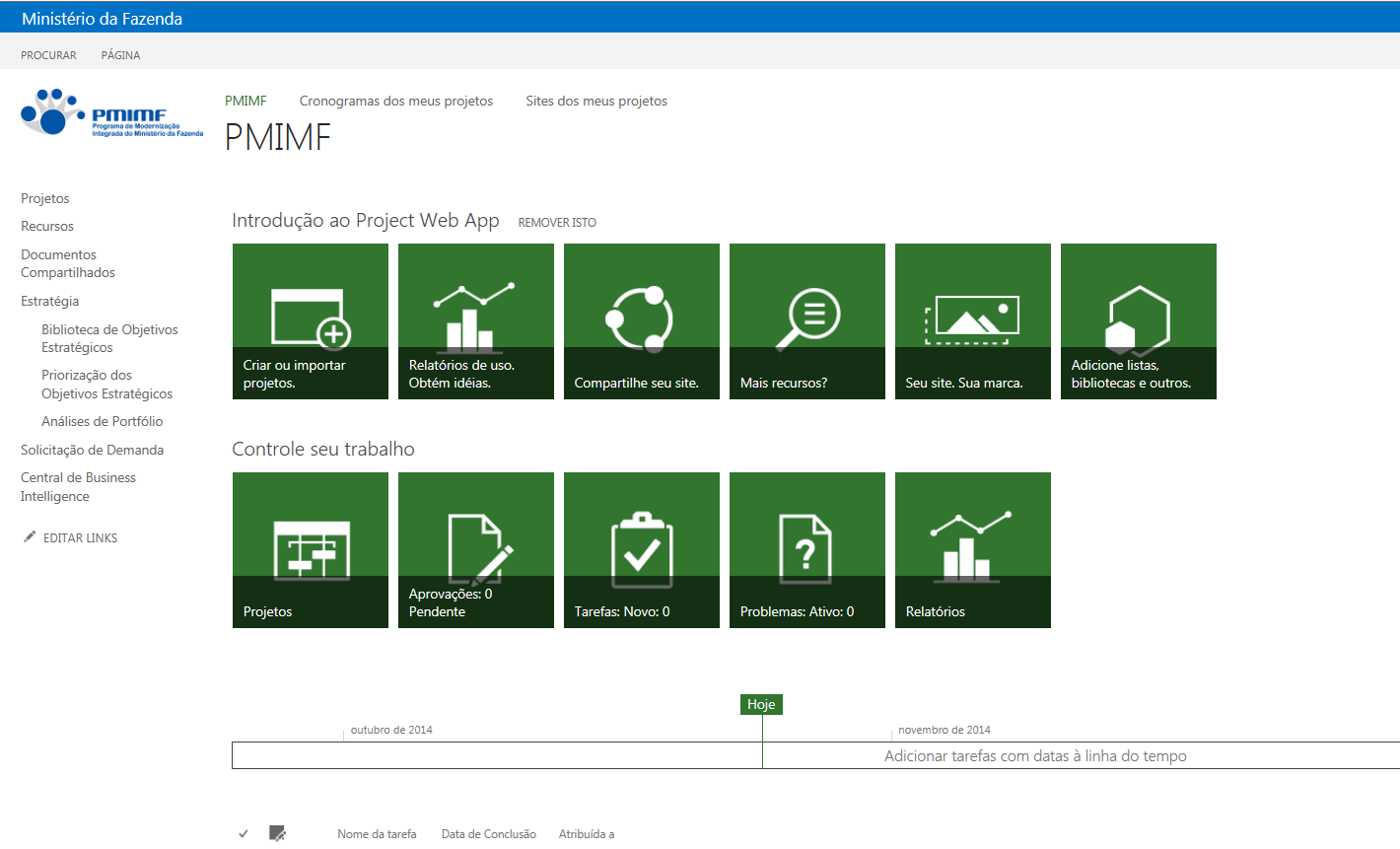
Task: Open 'Priorização dos Objetivos Estratégicos' link
Action: pos(106,384)
